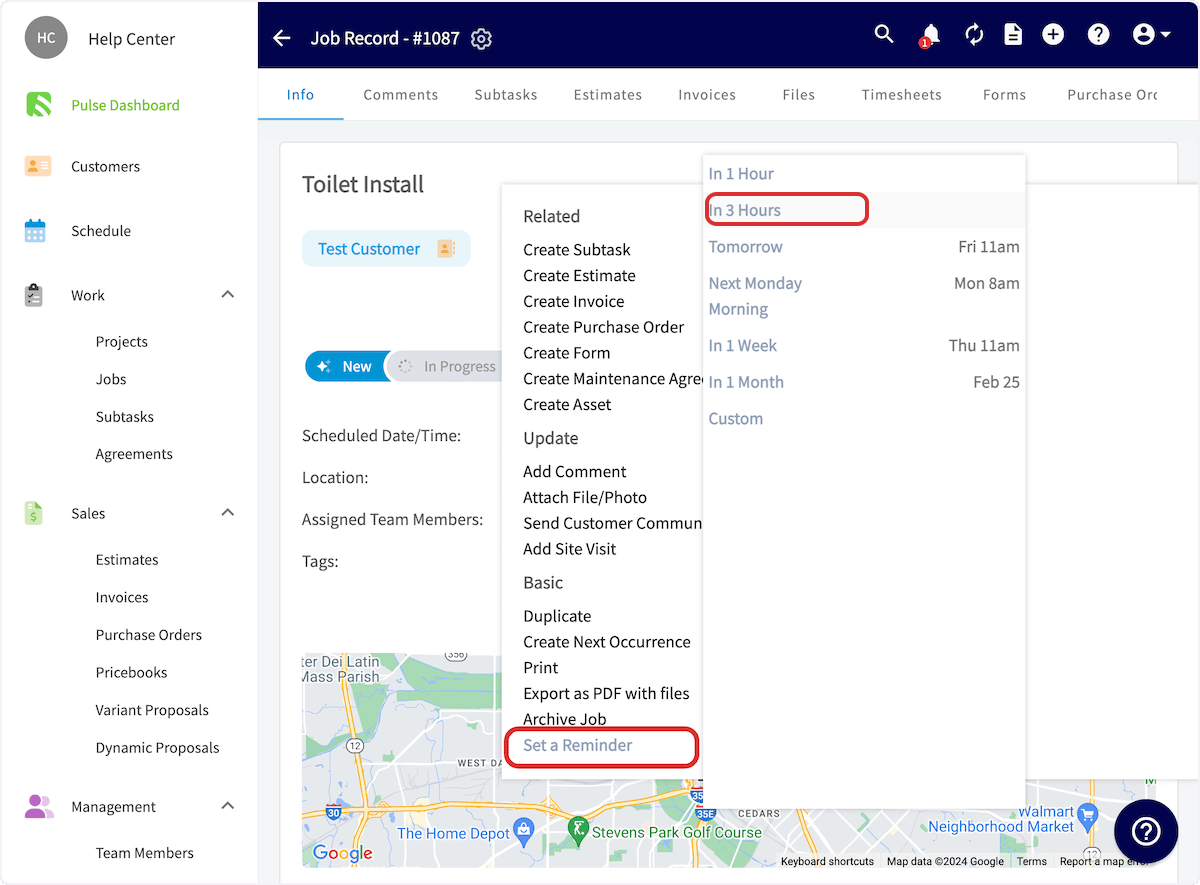Click the Management people icon
Image resolution: width=1200 pixels, height=885 pixels.
tap(39, 806)
